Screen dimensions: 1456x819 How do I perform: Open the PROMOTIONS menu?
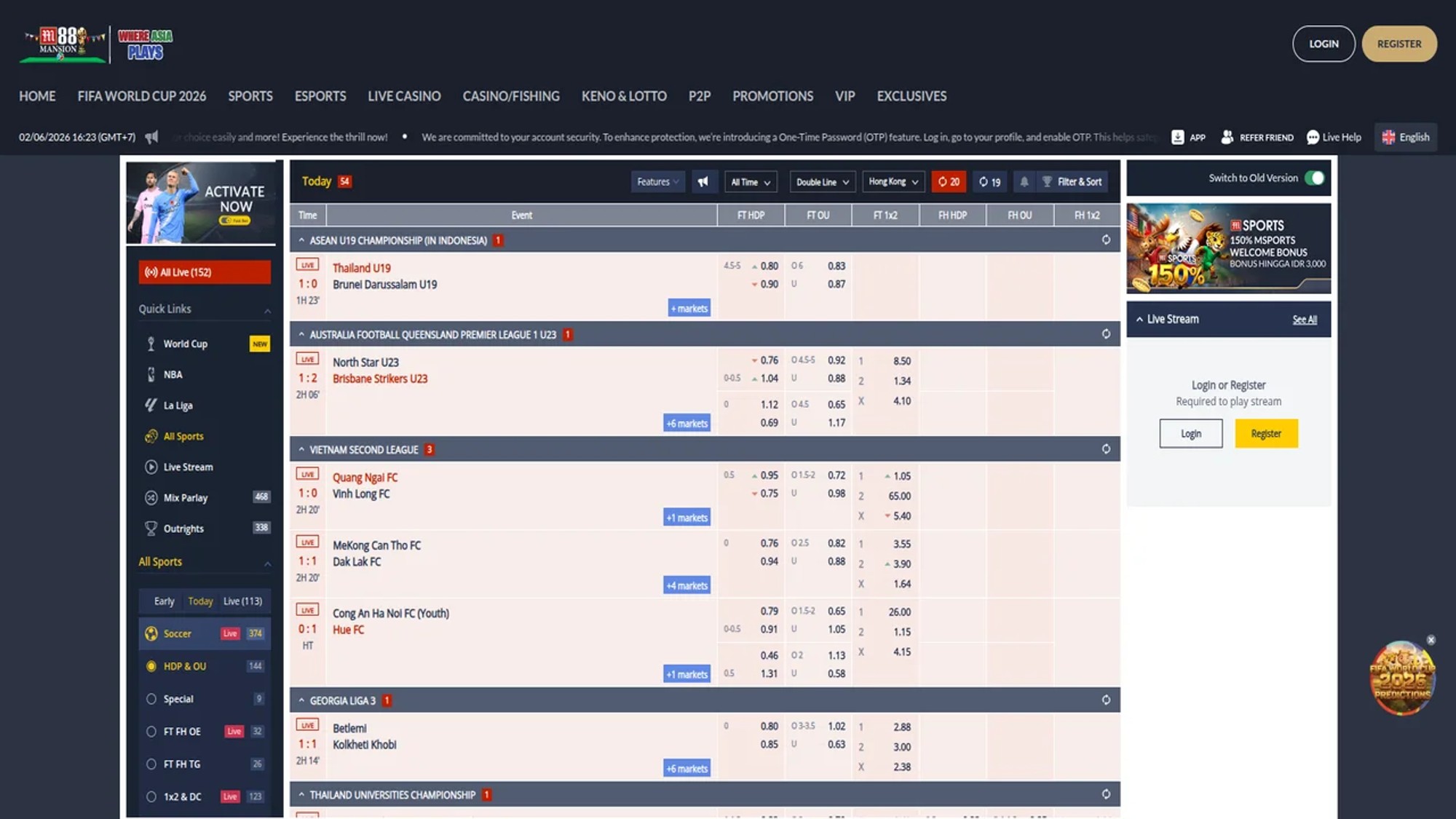(772, 96)
